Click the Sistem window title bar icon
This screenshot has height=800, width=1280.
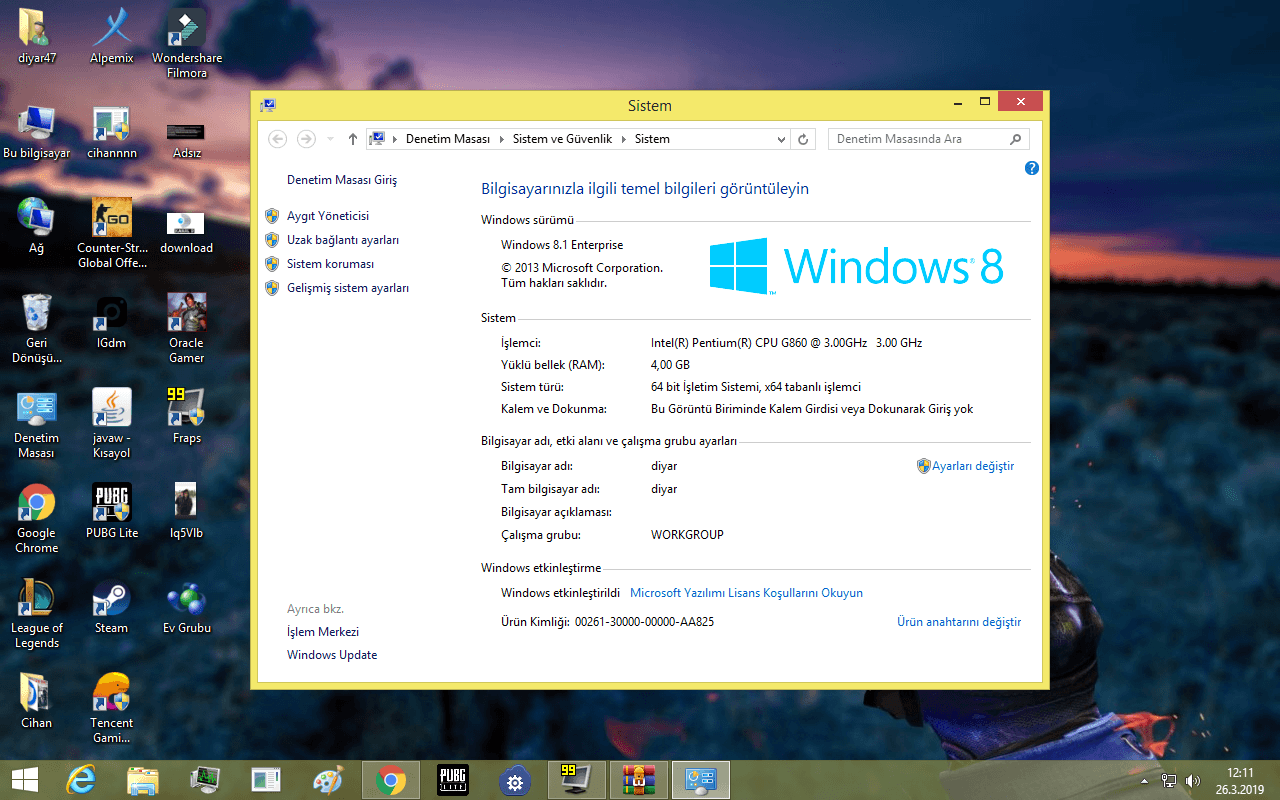268,105
